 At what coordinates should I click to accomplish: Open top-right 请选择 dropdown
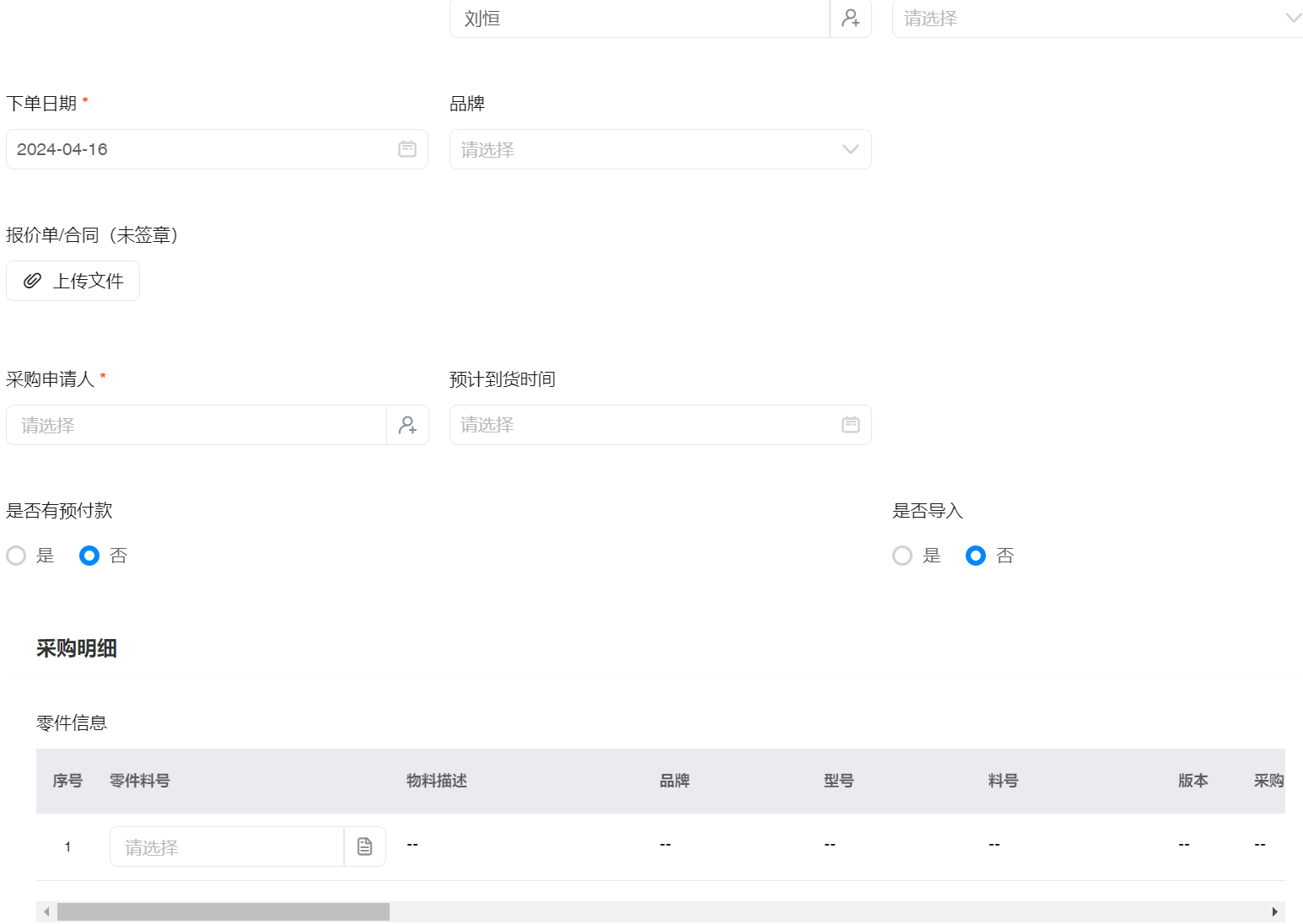click(x=1097, y=19)
